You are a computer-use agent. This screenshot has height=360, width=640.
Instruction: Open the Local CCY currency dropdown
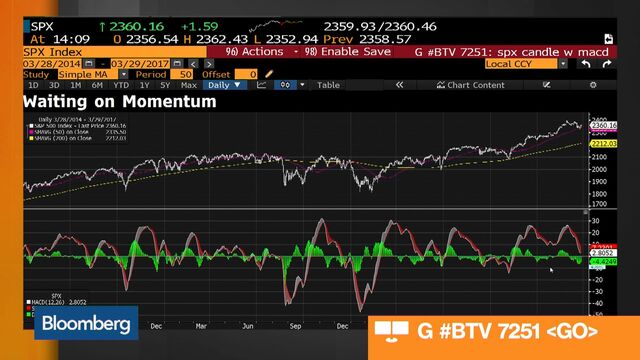(563, 64)
